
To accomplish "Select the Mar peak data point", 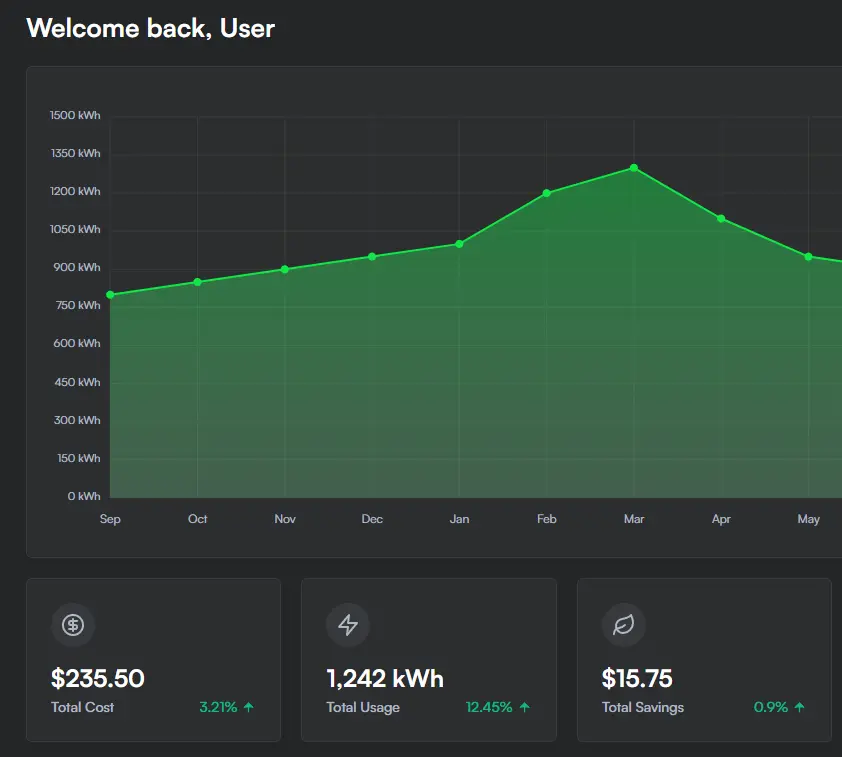I will (634, 168).
